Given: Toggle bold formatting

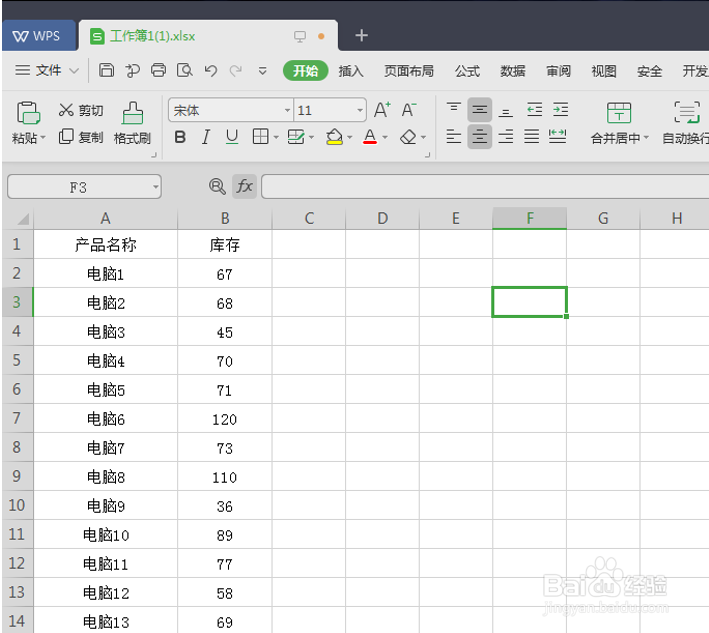Looking at the screenshot, I should (x=180, y=137).
